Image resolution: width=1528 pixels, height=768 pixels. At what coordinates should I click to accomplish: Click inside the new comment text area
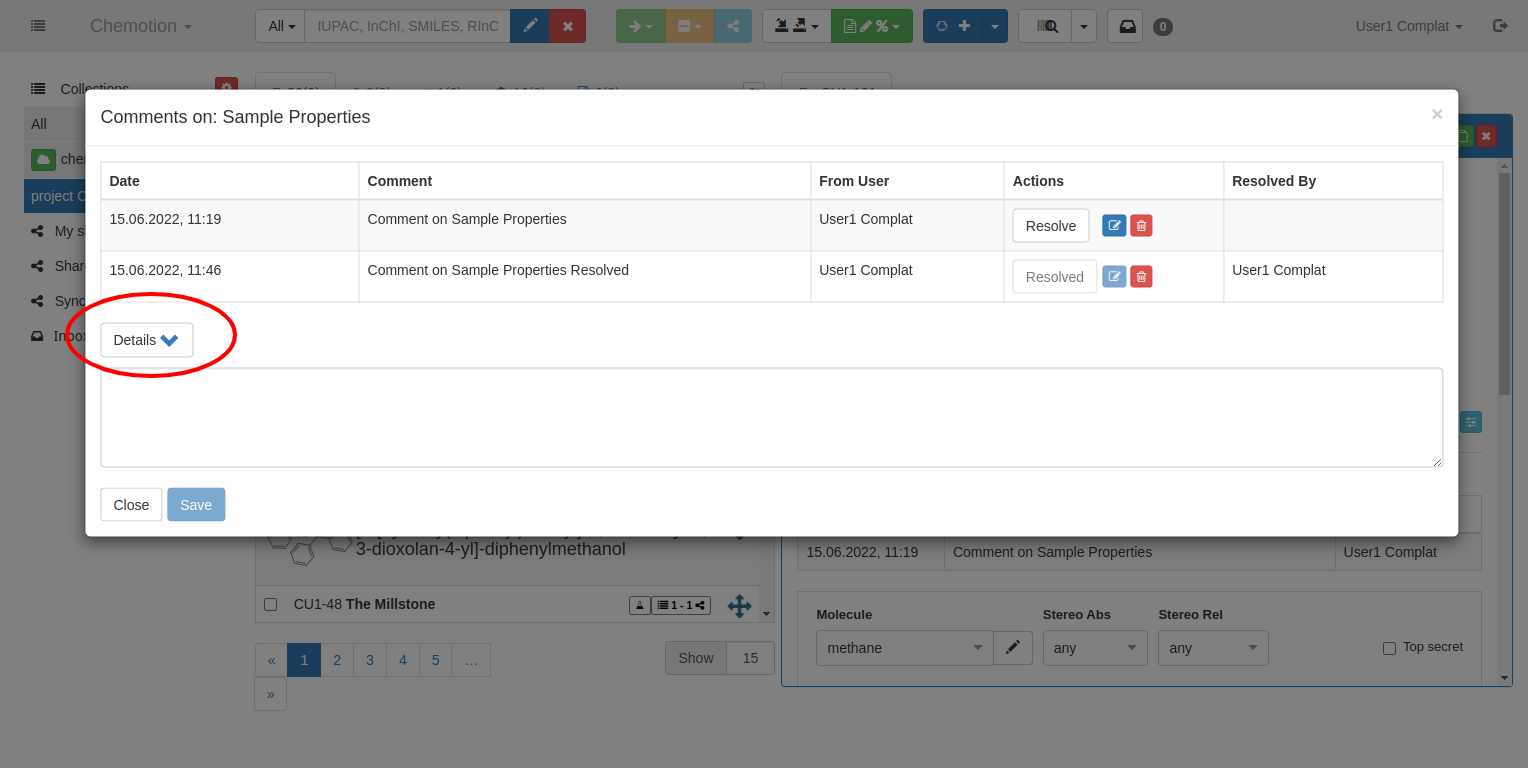tap(771, 417)
